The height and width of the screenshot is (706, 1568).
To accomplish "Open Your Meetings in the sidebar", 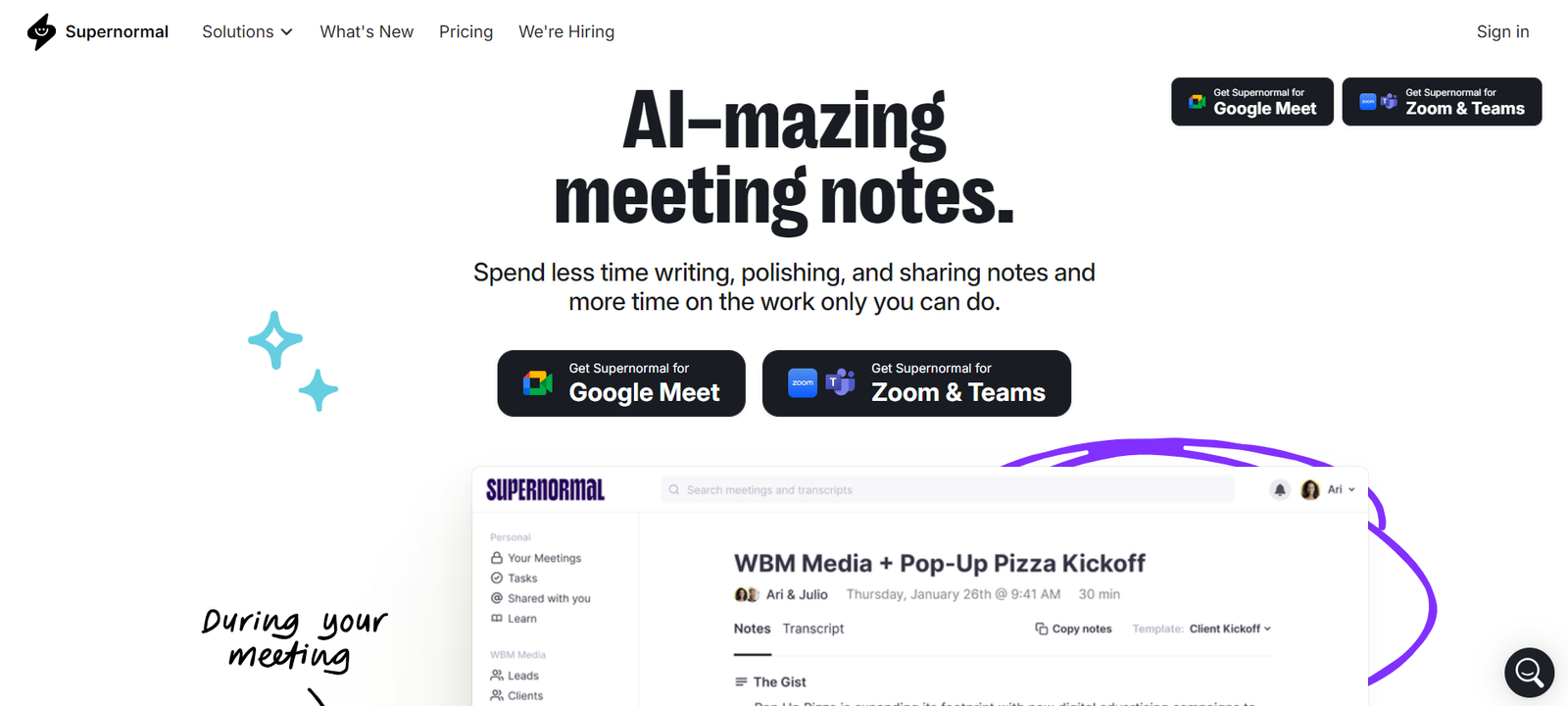I will coord(544,558).
